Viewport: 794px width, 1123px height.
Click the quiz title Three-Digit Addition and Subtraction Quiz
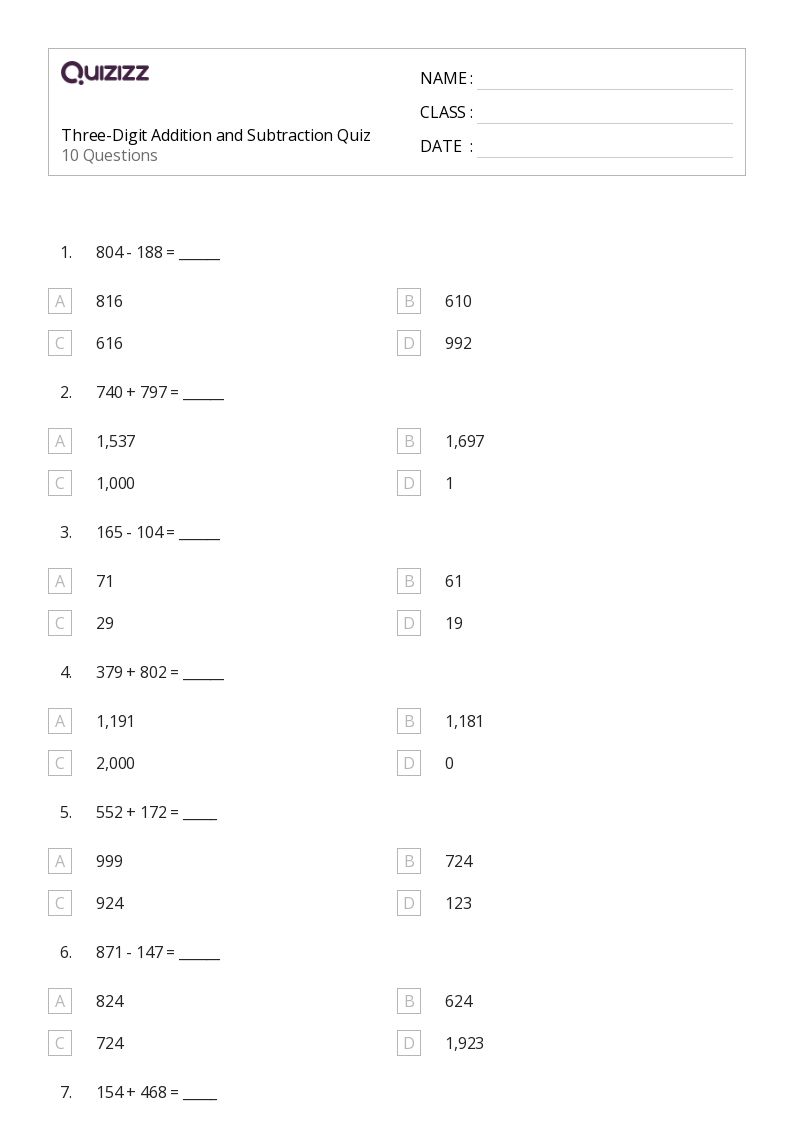click(x=216, y=135)
